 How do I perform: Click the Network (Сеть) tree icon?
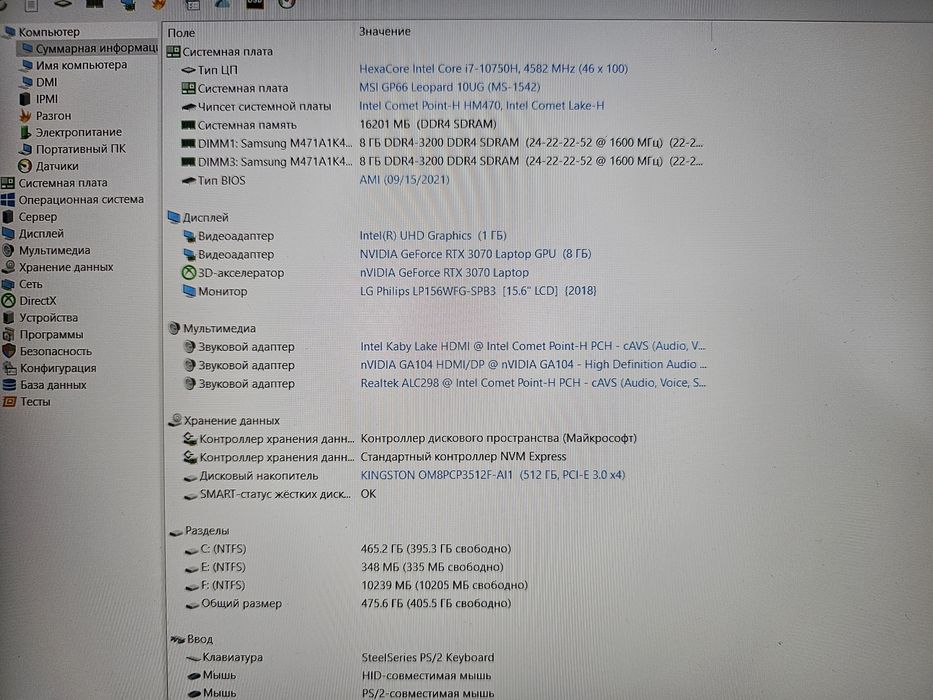coord(8,284)
